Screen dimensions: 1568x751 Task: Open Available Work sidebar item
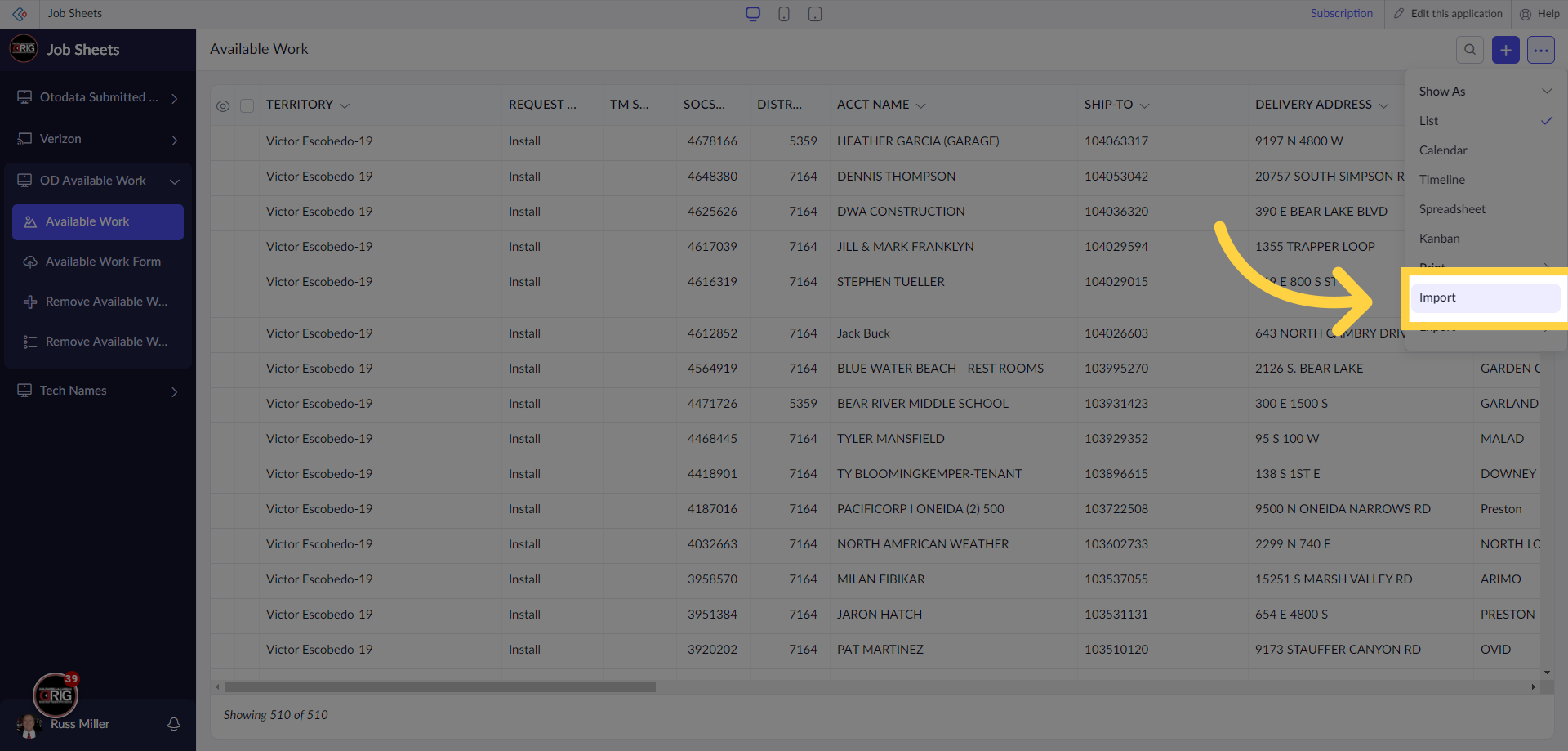click(98, 222)
